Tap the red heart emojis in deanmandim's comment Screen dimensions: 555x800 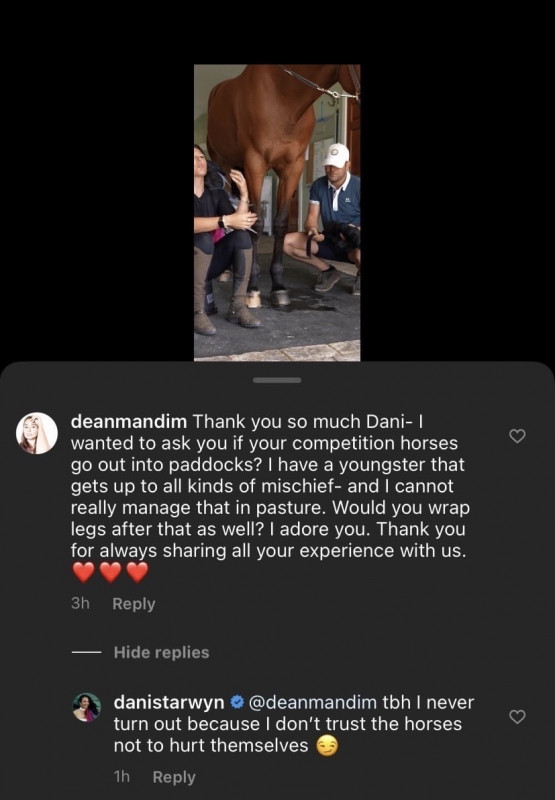click(110, 572)
